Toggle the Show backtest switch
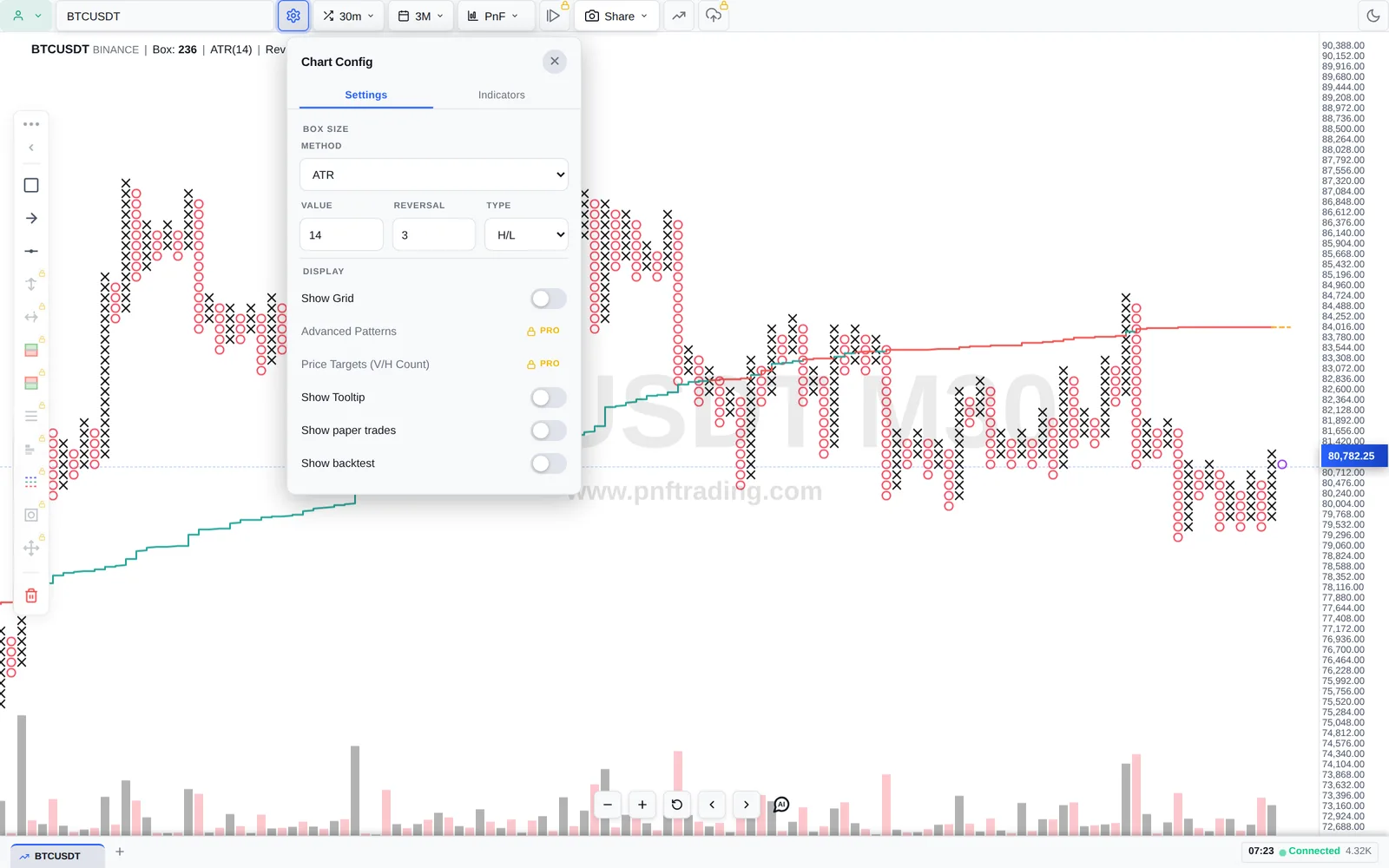 549,464
